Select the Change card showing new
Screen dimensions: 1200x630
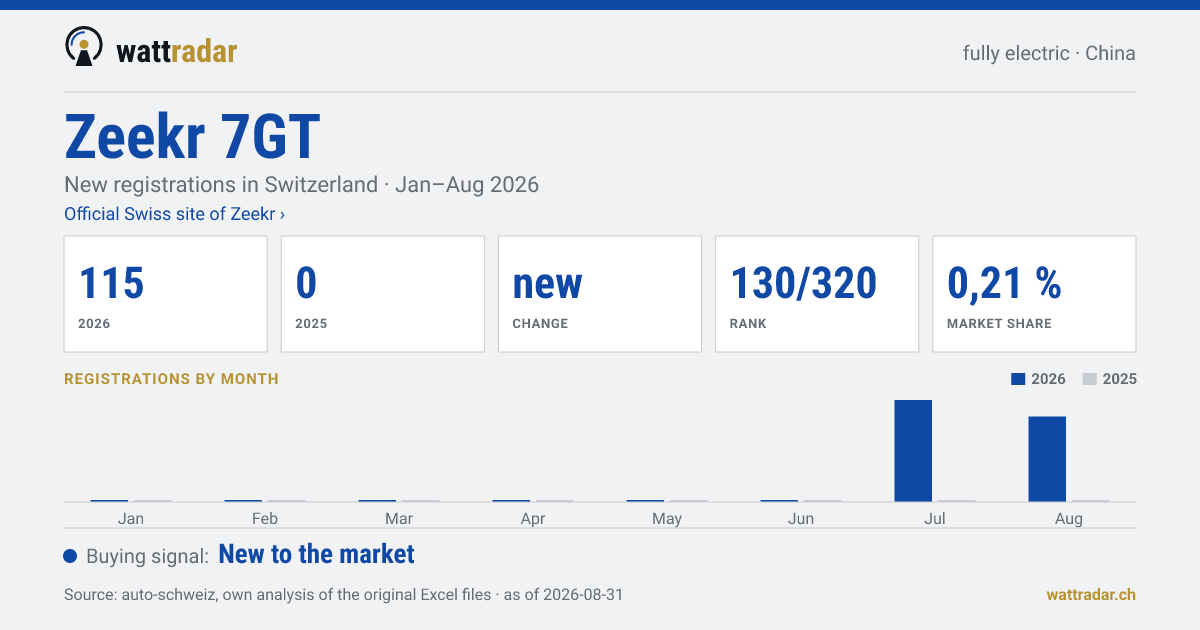[x=600, y=294]
